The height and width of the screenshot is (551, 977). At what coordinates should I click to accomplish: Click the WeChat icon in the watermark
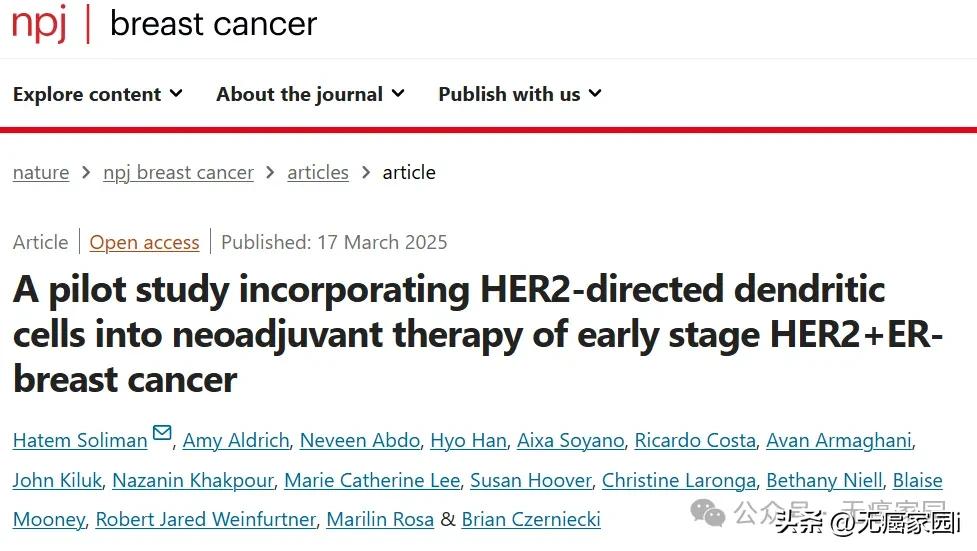pos(711,514)
